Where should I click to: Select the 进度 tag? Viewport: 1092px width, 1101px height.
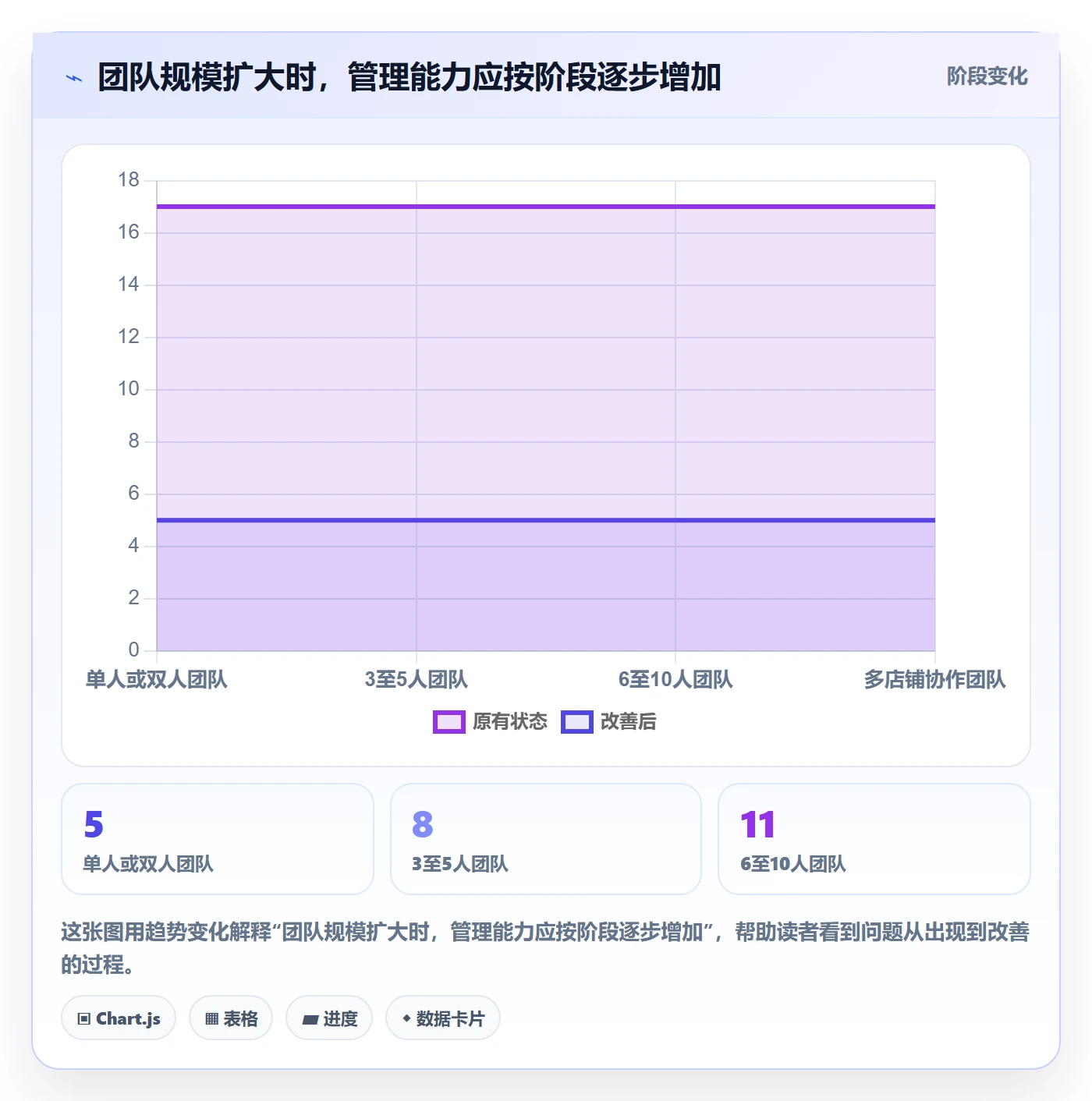tap(329, 1018)
